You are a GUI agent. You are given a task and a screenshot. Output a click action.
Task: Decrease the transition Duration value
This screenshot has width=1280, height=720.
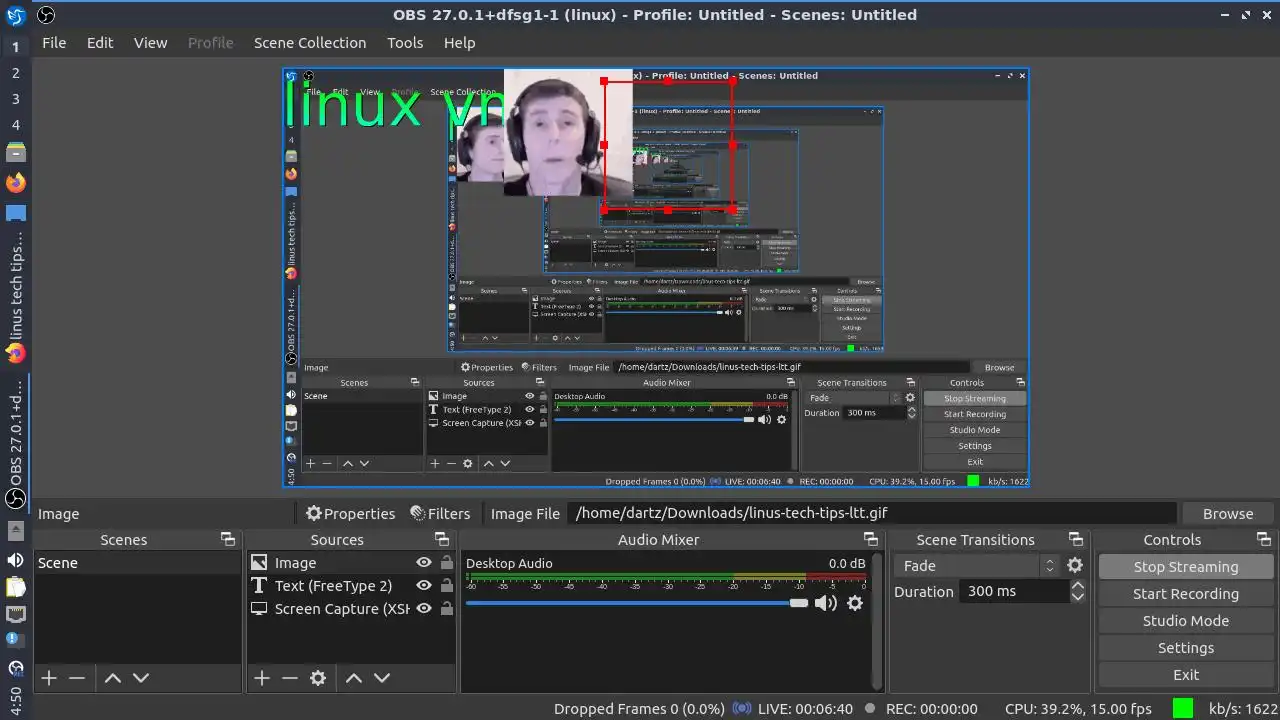pyautogui.click(x=1077, y=596)
